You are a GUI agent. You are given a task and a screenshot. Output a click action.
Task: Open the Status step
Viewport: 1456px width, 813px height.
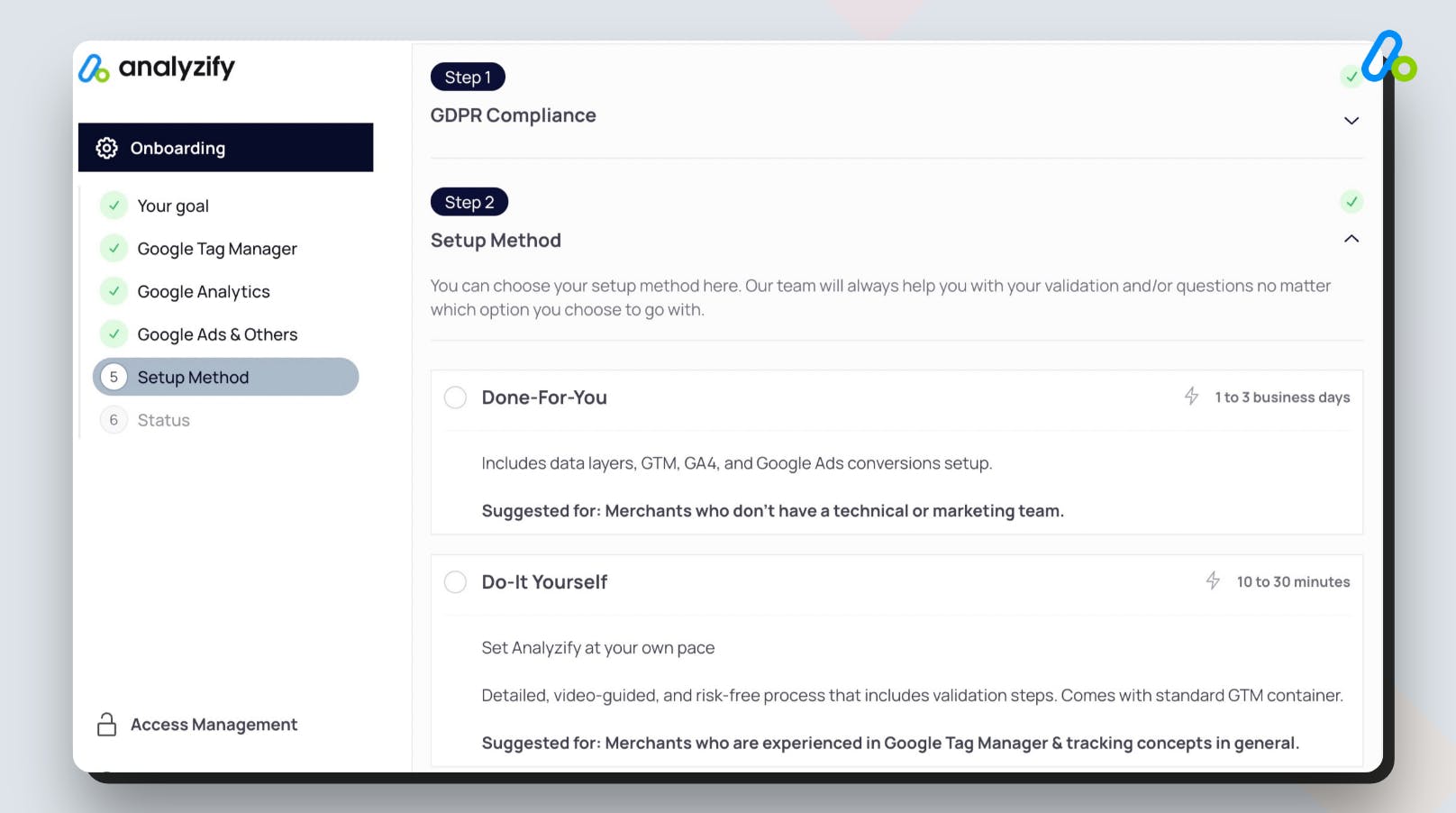pos(163,420)
